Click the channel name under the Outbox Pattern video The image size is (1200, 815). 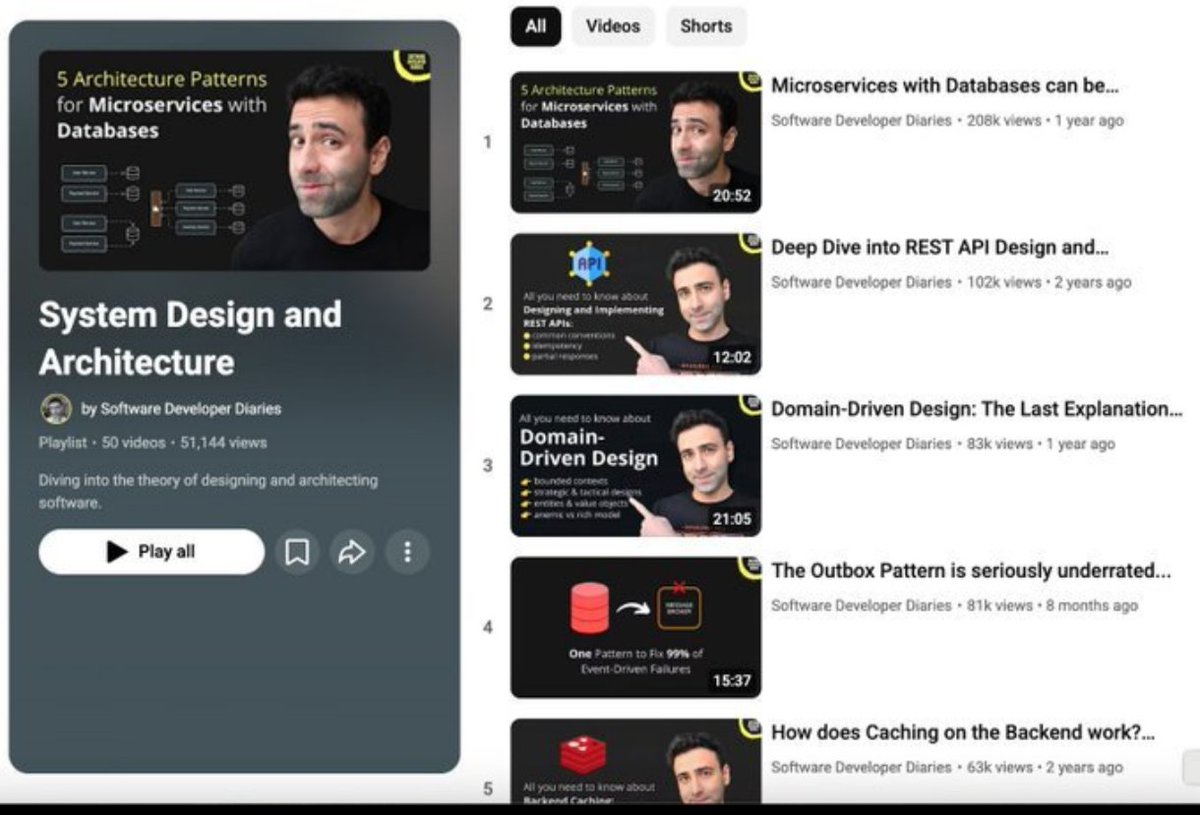pyautogui.click(x=861, y=605)
